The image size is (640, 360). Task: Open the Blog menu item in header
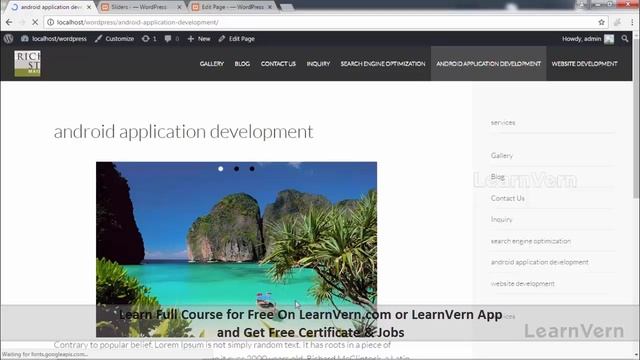242,64
